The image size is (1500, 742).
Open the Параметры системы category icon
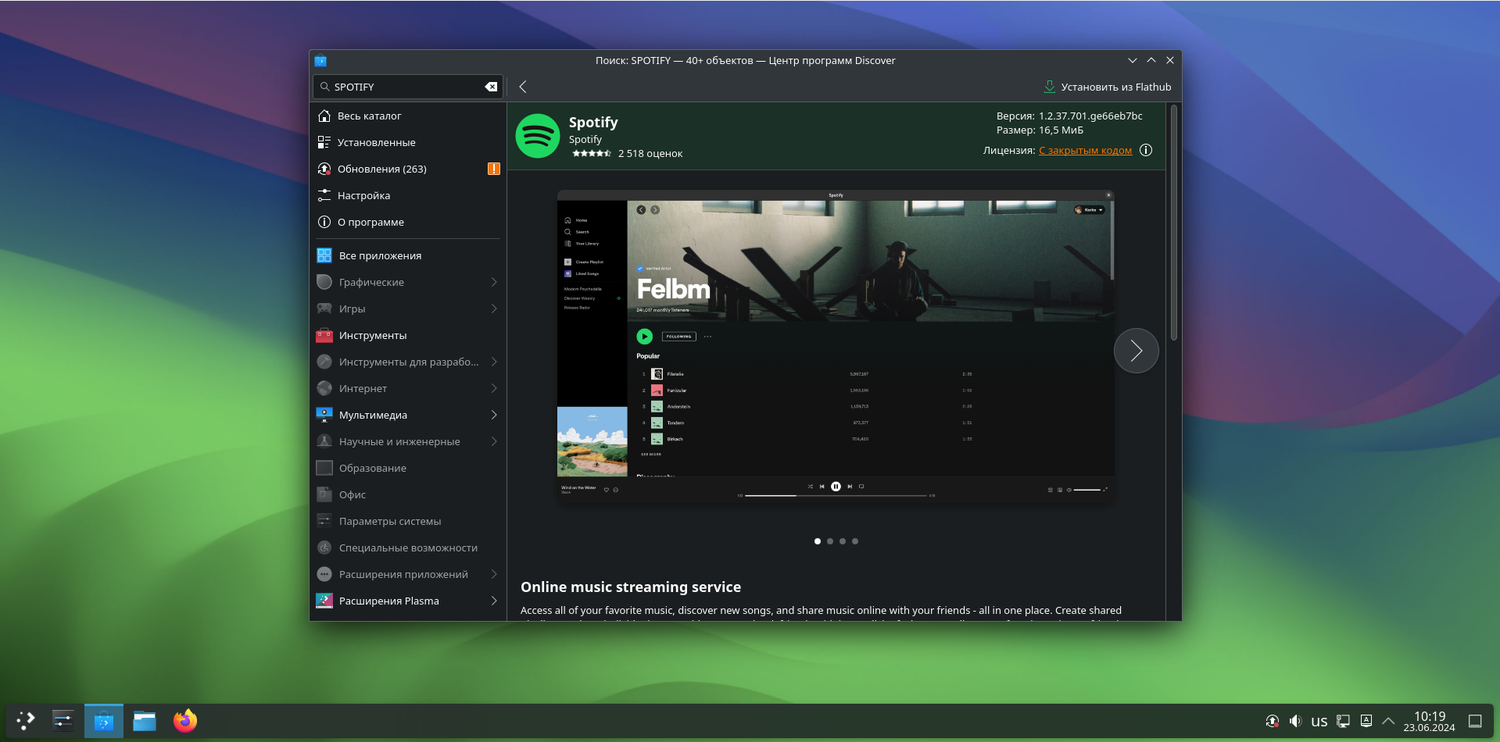coord(324,521)
